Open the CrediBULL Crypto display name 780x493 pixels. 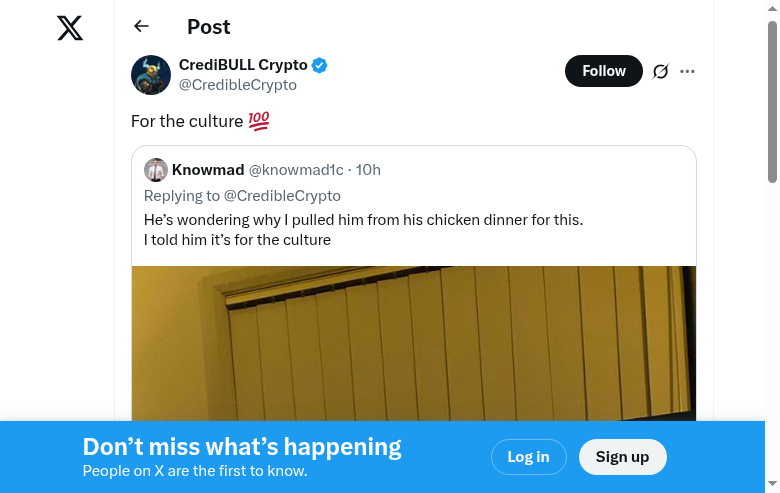(x=243, y=65)
